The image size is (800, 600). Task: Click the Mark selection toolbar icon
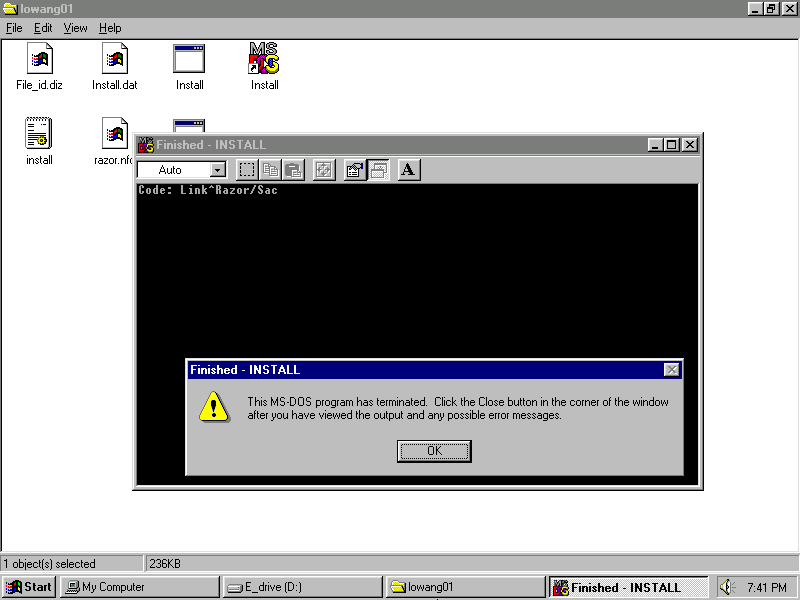click(247, 170)
